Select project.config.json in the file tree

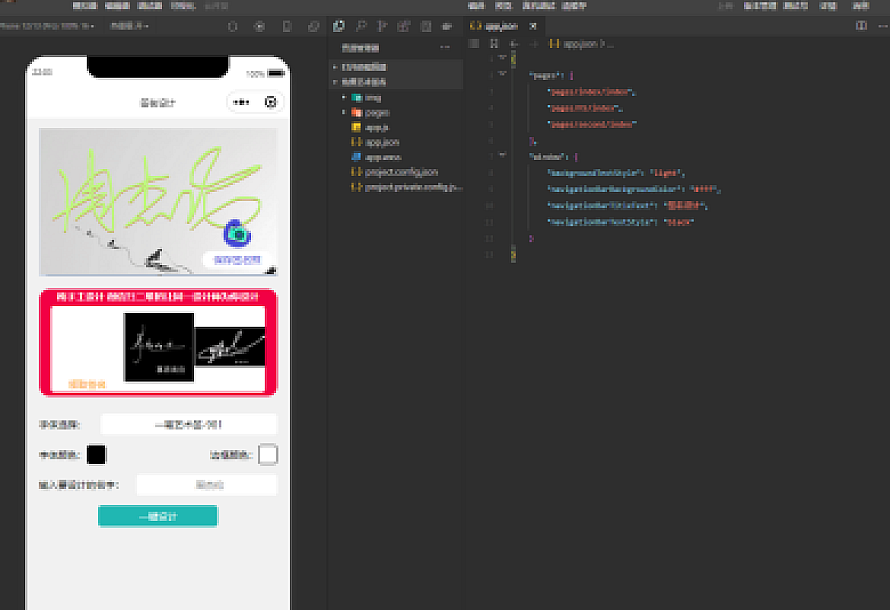401,172
